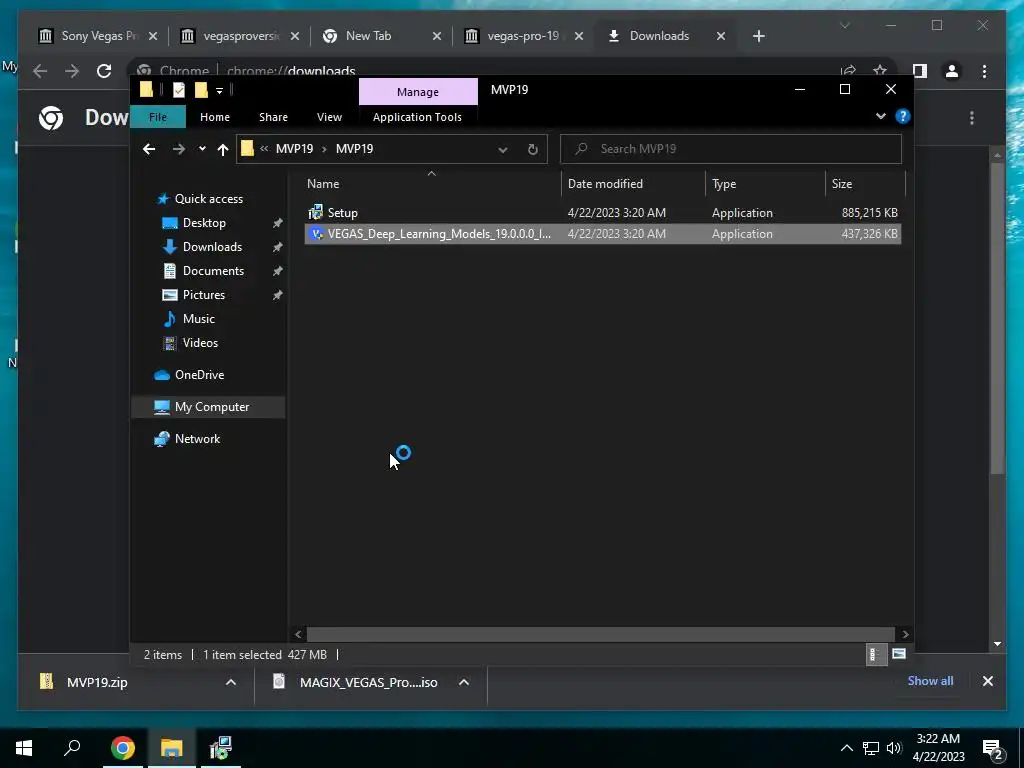Sort files by Date modified column
The height and width of the screenshot is (768, 1024).
605,184
